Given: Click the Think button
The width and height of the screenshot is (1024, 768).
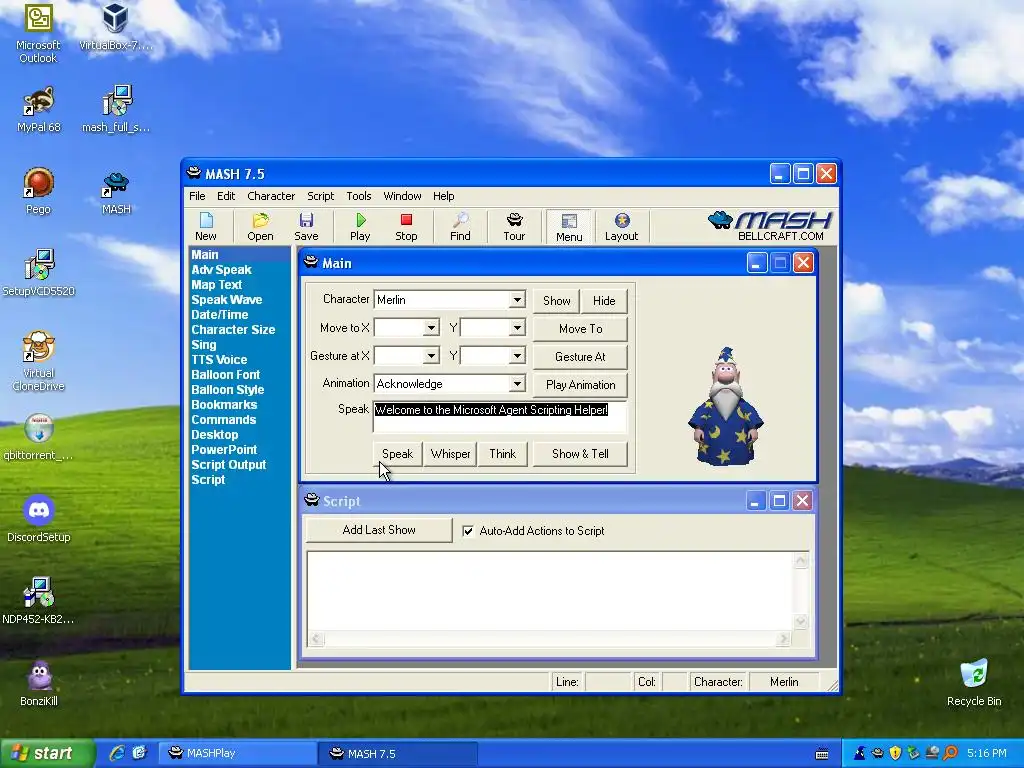Looking at the screenshot, I should pos(502,454).
